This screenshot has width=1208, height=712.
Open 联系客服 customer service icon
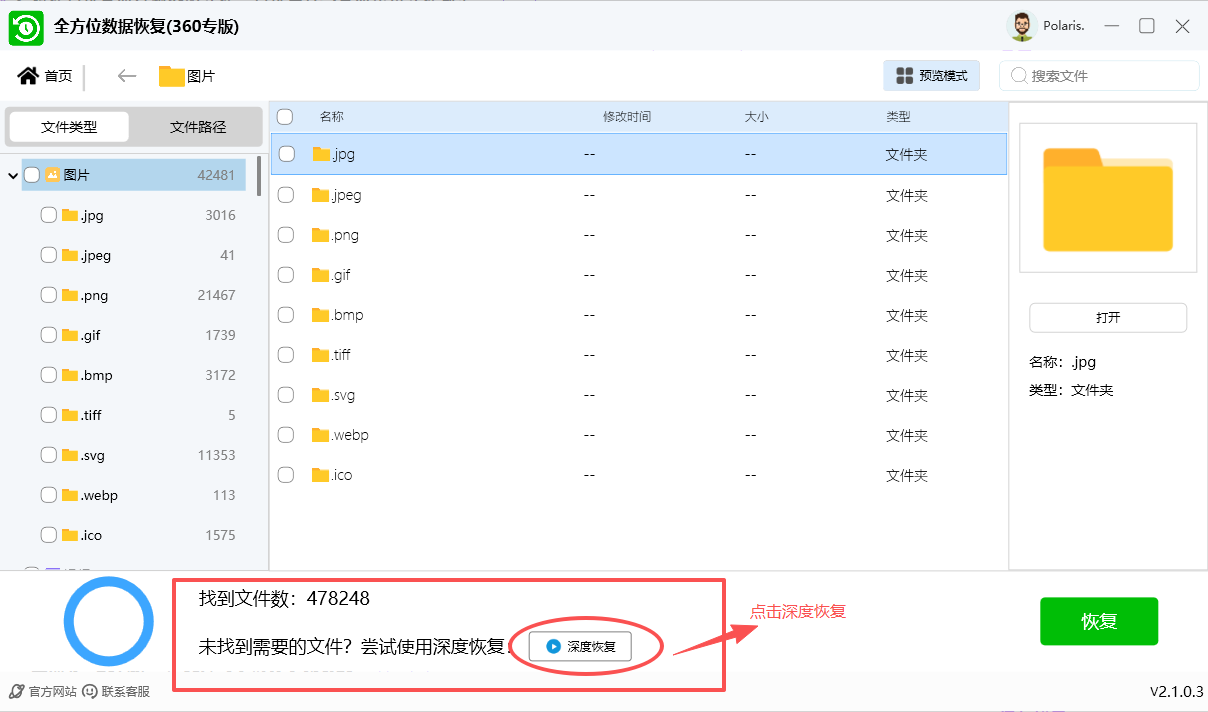(x=90, y=691)
